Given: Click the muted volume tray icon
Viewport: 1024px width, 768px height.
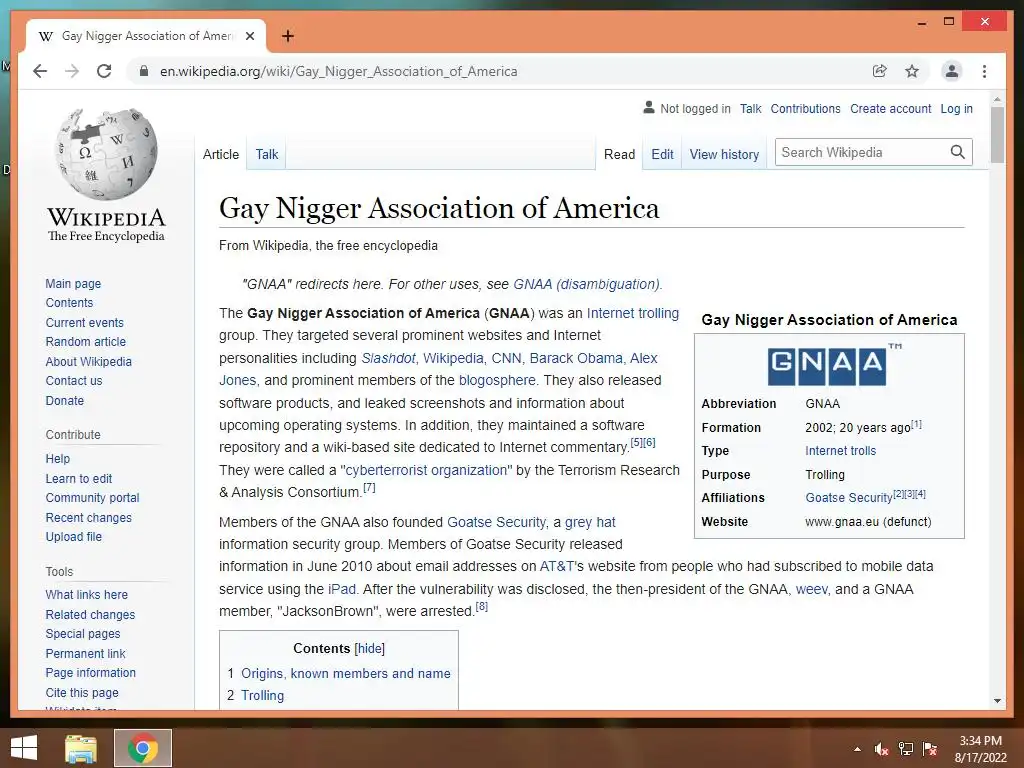Looking at the screenshot, I should (x=881, y=749).
